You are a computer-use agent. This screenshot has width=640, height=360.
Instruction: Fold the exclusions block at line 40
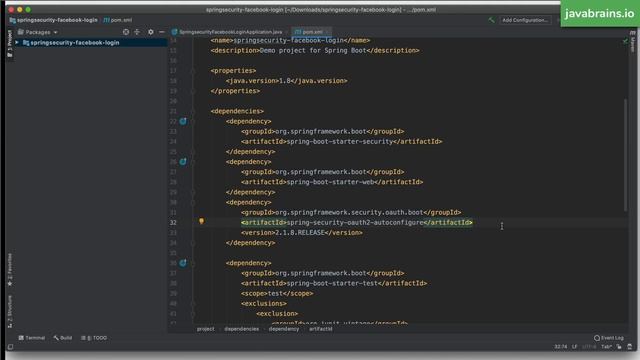[x=193, y=304]
